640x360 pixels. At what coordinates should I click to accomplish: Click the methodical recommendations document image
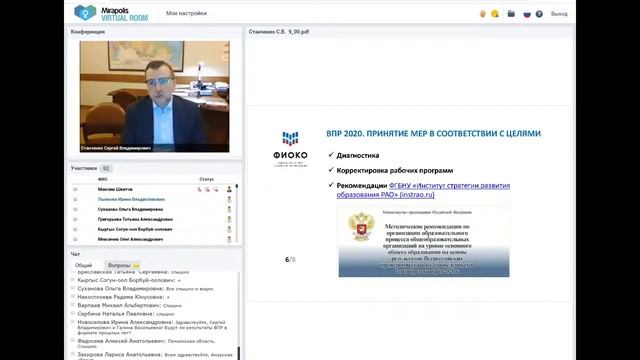point(424,241)
